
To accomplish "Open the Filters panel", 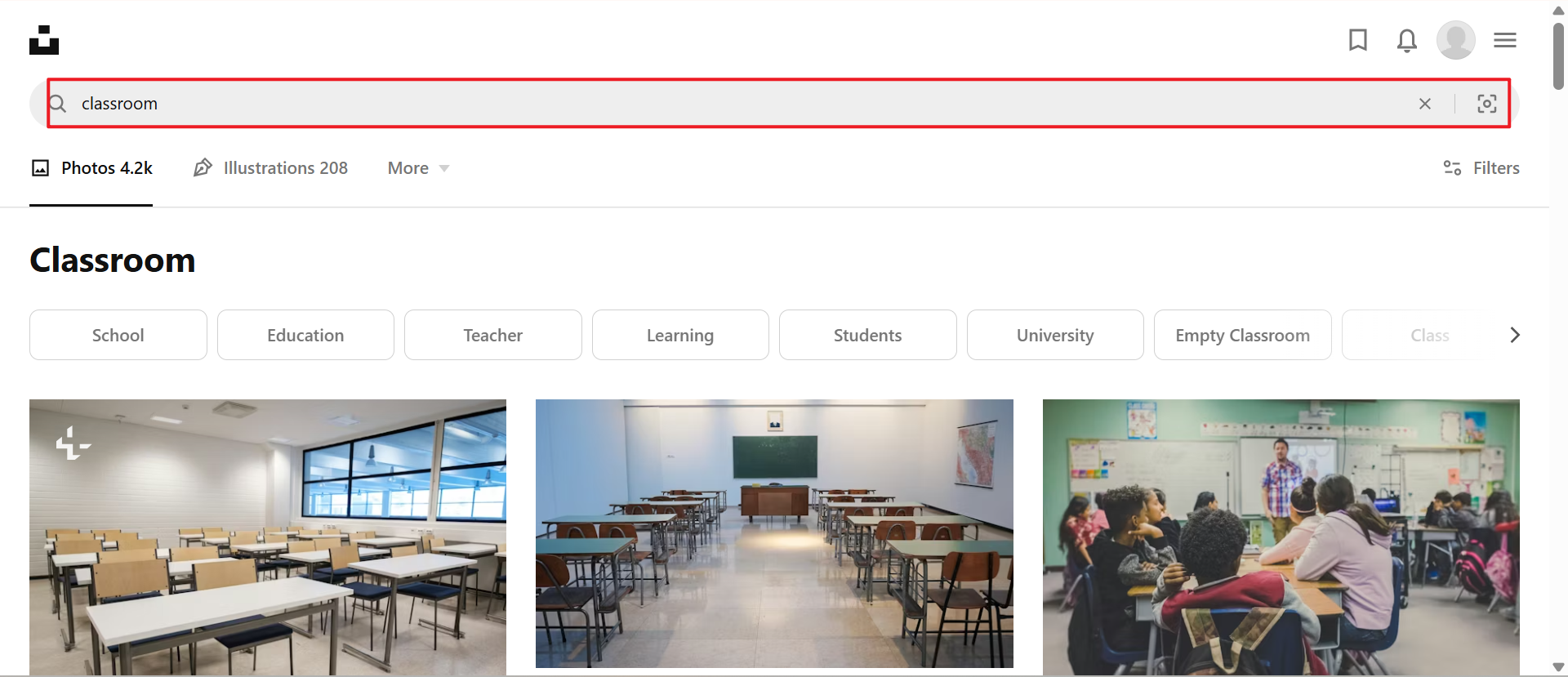I will 1481,168.
